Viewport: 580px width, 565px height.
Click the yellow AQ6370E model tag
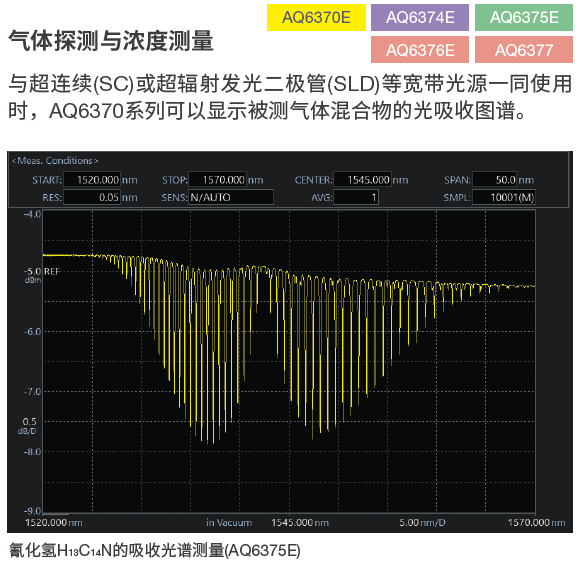pyautogui.click(x=316, y=17)
